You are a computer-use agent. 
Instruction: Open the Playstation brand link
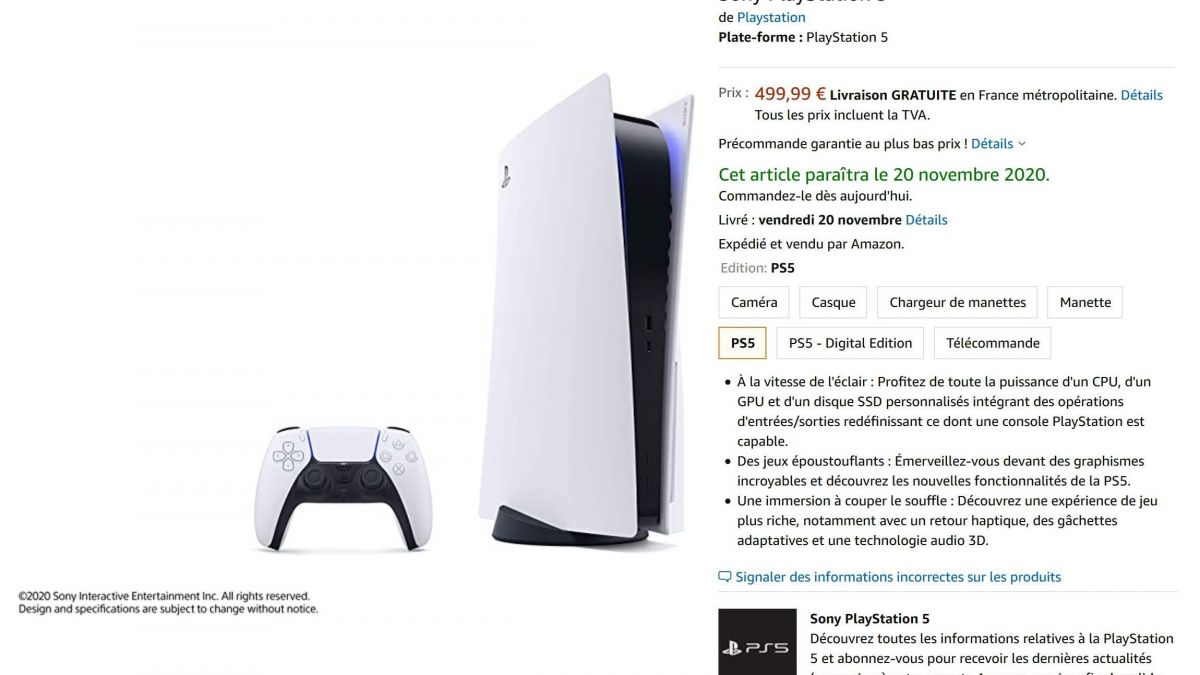tap(771, 17)
